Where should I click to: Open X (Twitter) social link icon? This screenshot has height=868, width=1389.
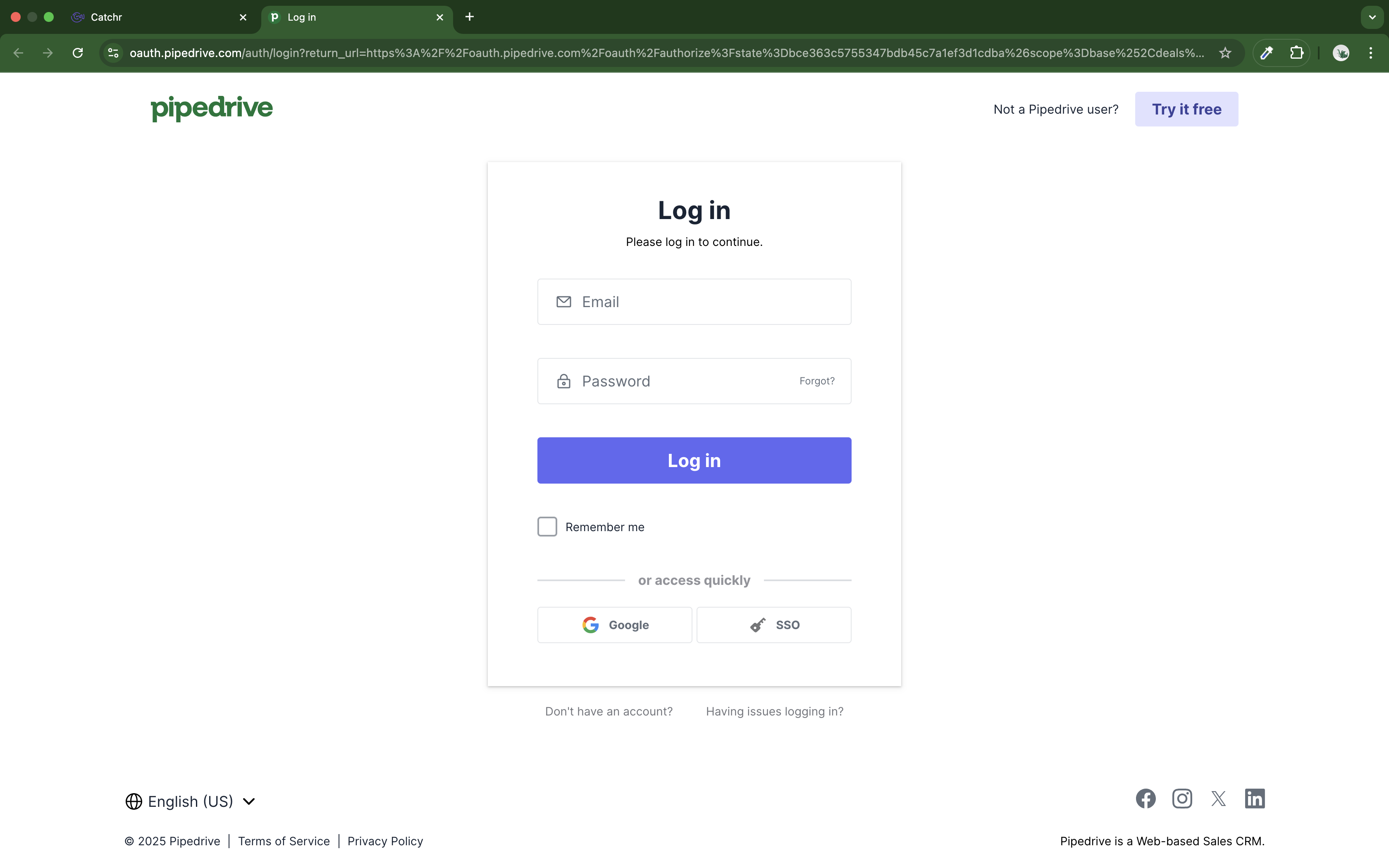point(1219,799)
